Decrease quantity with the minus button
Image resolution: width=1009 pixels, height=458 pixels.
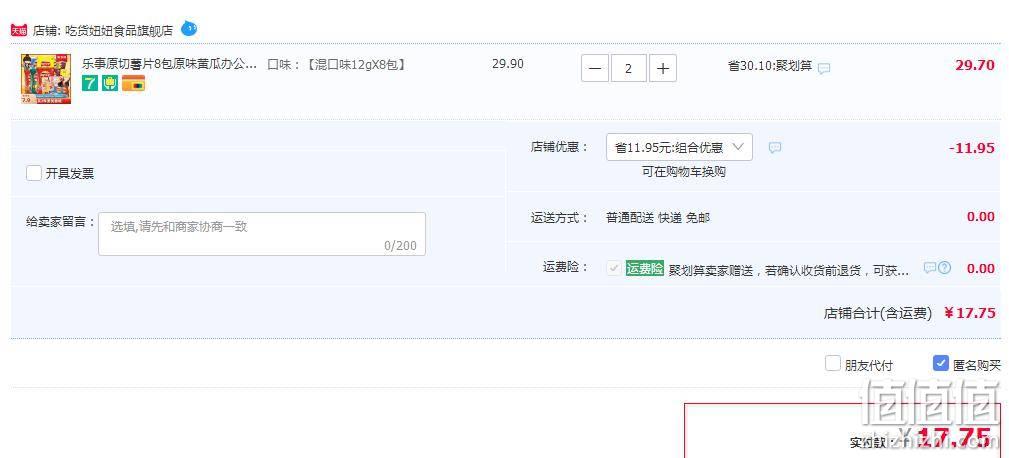click(x=595, y=68)
